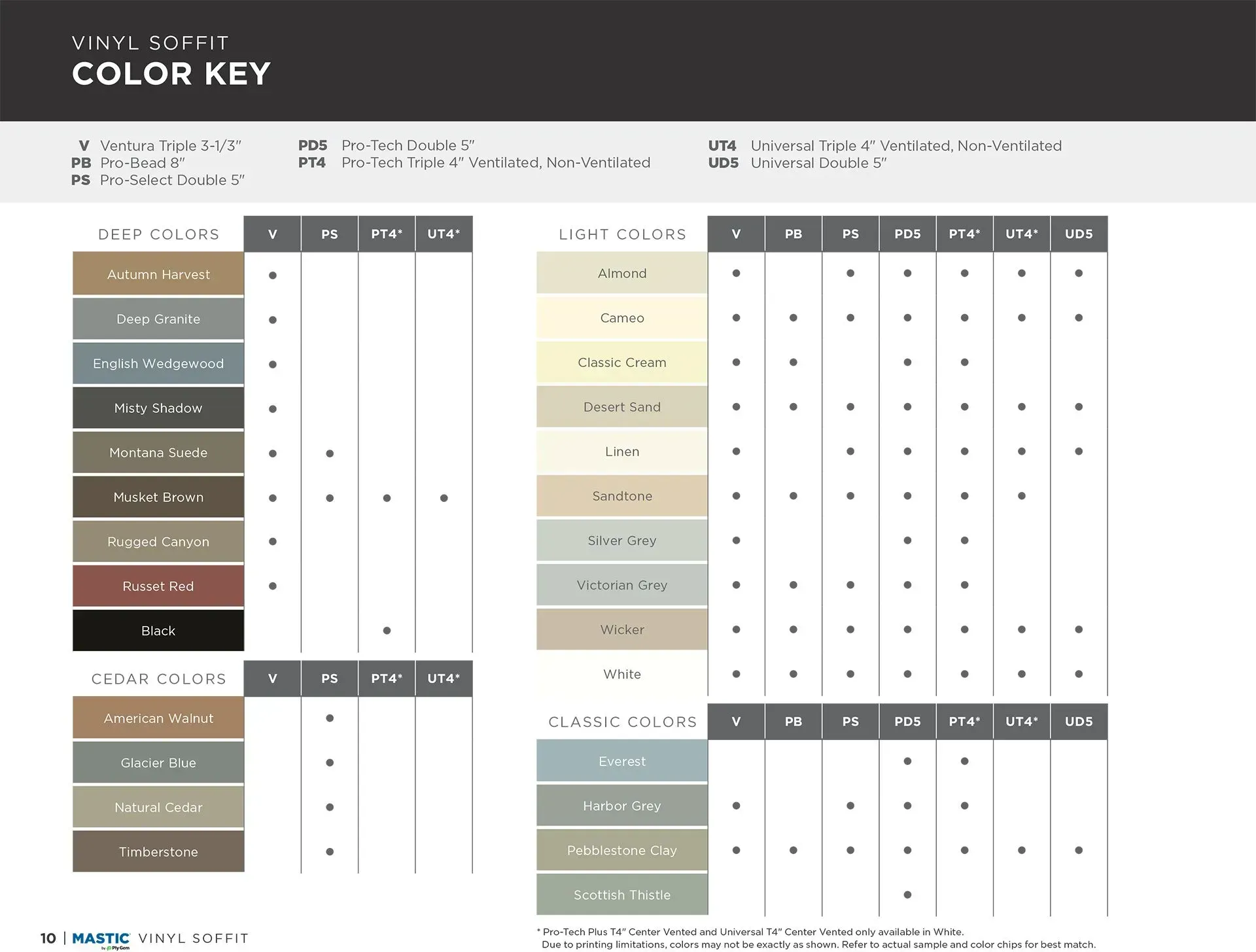Open the UD5 Universal Double 5 legend entry
Viewport: 1256px width, 952px height.
[819, 163]
